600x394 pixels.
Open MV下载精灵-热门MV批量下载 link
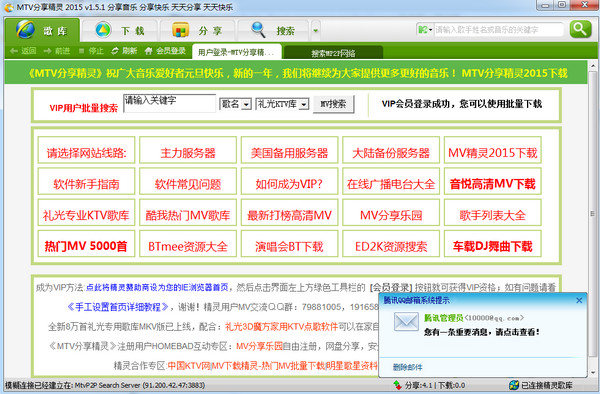tap(268, 365)
